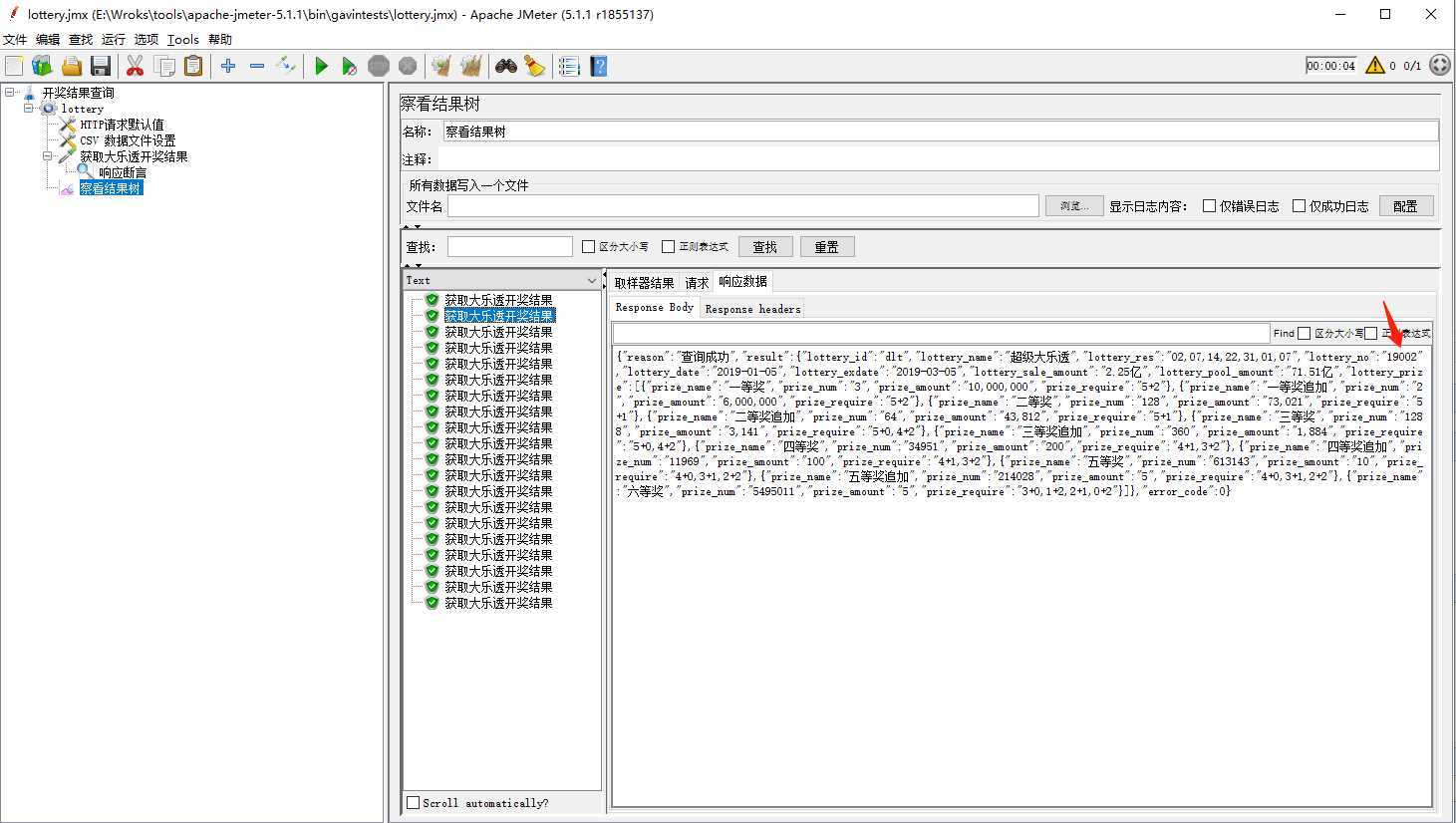This screenshot has width=1456, height=823.
Task: Enable 正则表达式 in the search row
Action: 668,247
